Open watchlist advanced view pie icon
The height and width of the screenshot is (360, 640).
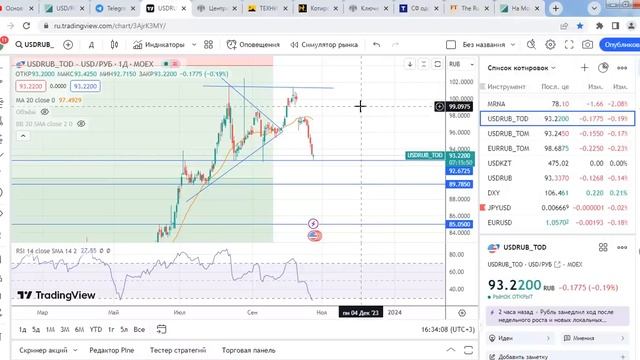603,68
